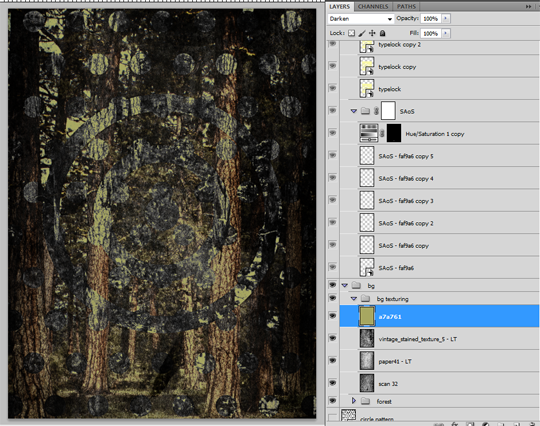Switch to the PATHS tab

[x=406, y=7]
